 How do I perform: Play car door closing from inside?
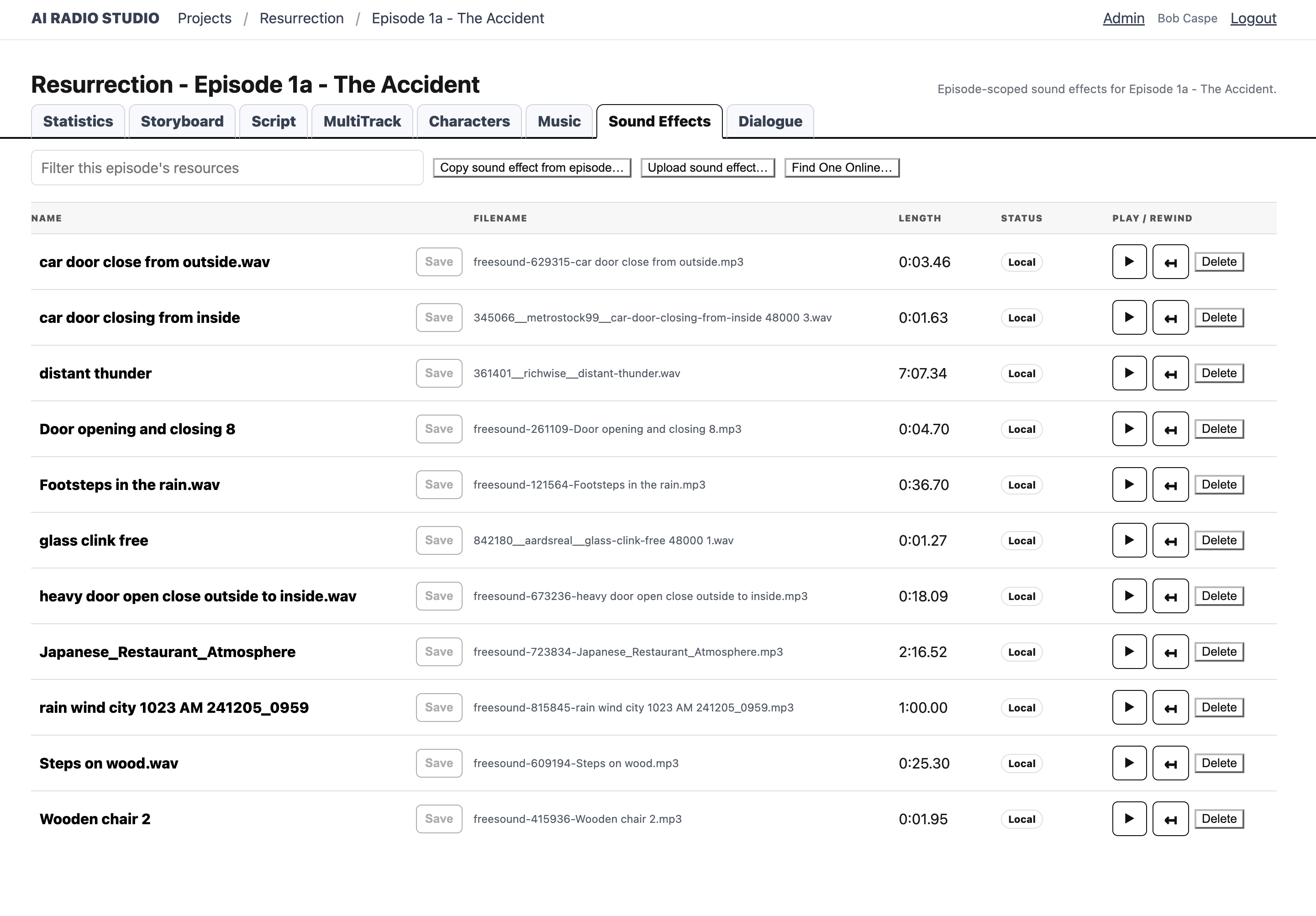1129,317
